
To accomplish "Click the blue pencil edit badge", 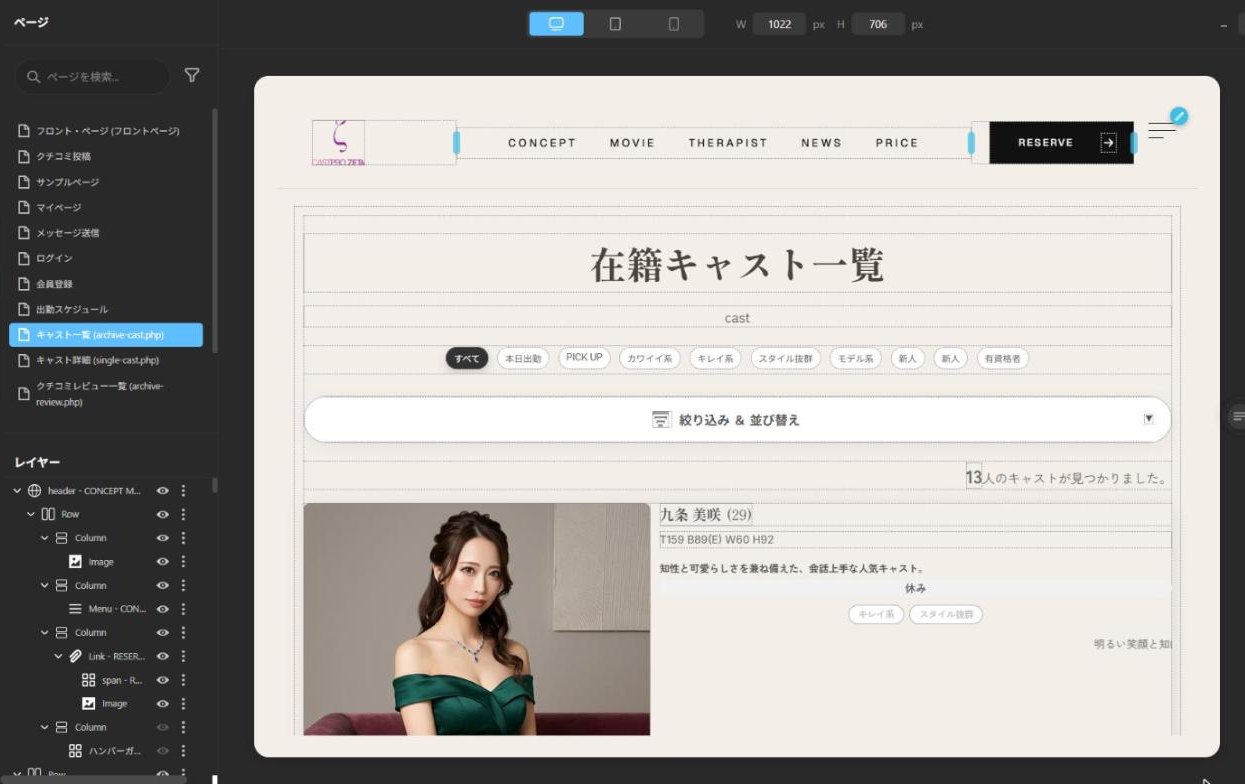I will (1178, 116).
